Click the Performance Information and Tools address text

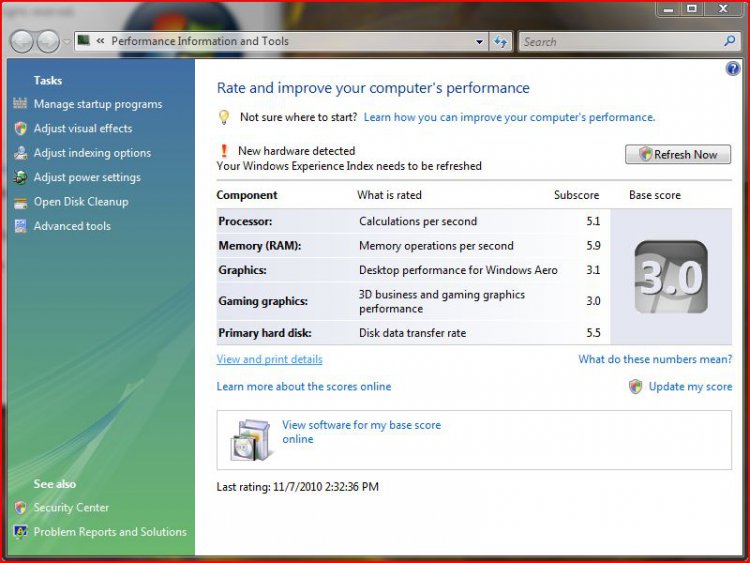pos(200,41)
